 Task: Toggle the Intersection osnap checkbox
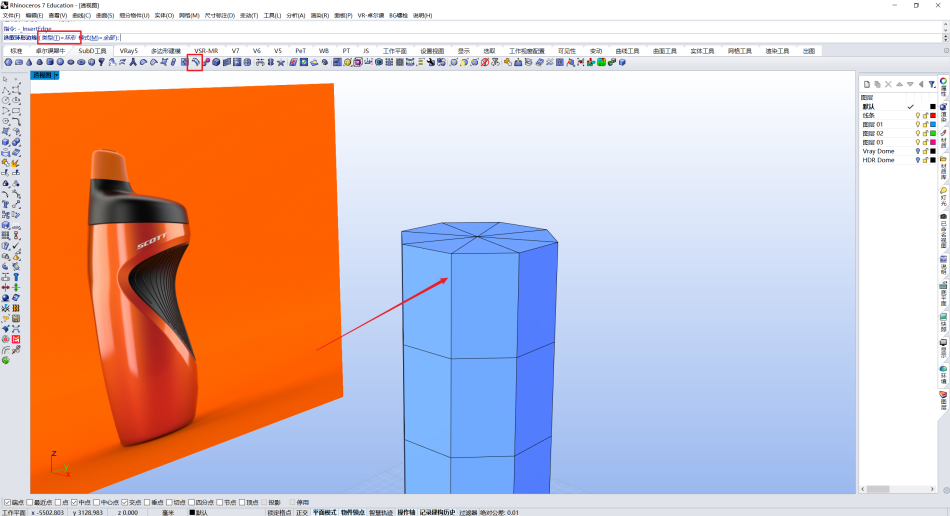[124, 503]
